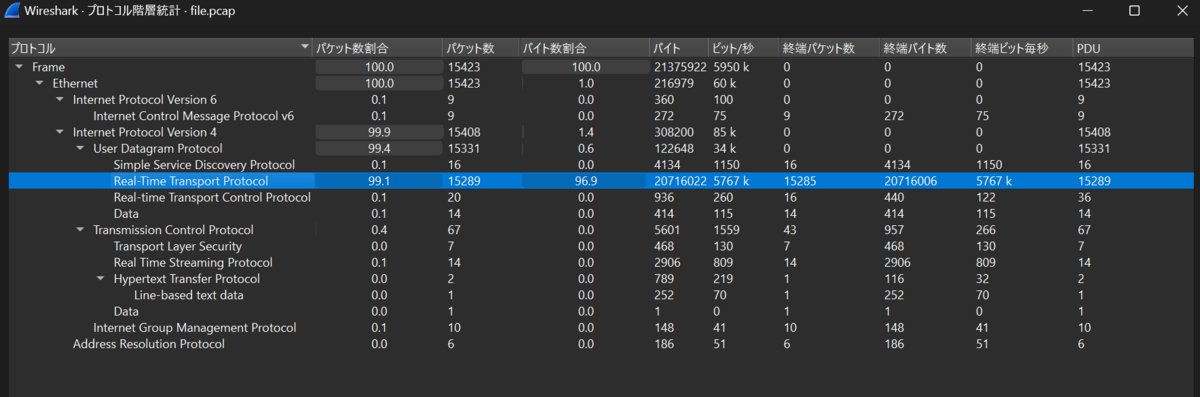
Task: Click 96.9 byte percentage in RTP row
Action: 585,181
